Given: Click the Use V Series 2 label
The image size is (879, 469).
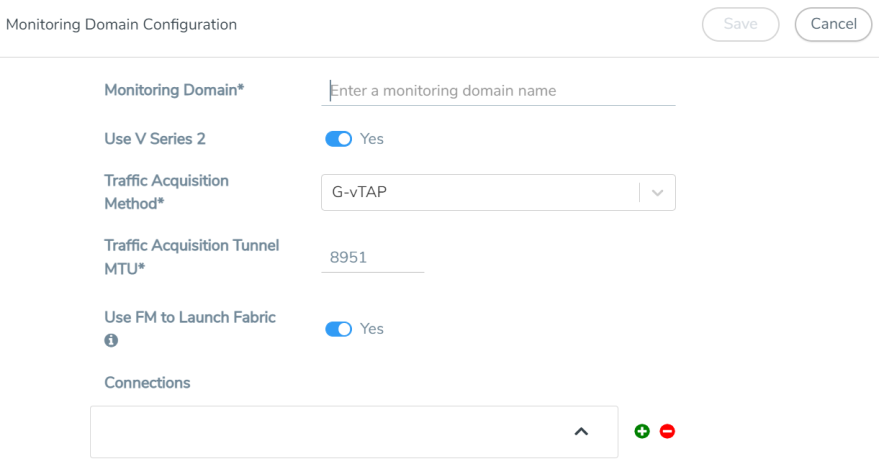Looking at the screenshot, I should (155, 139).
